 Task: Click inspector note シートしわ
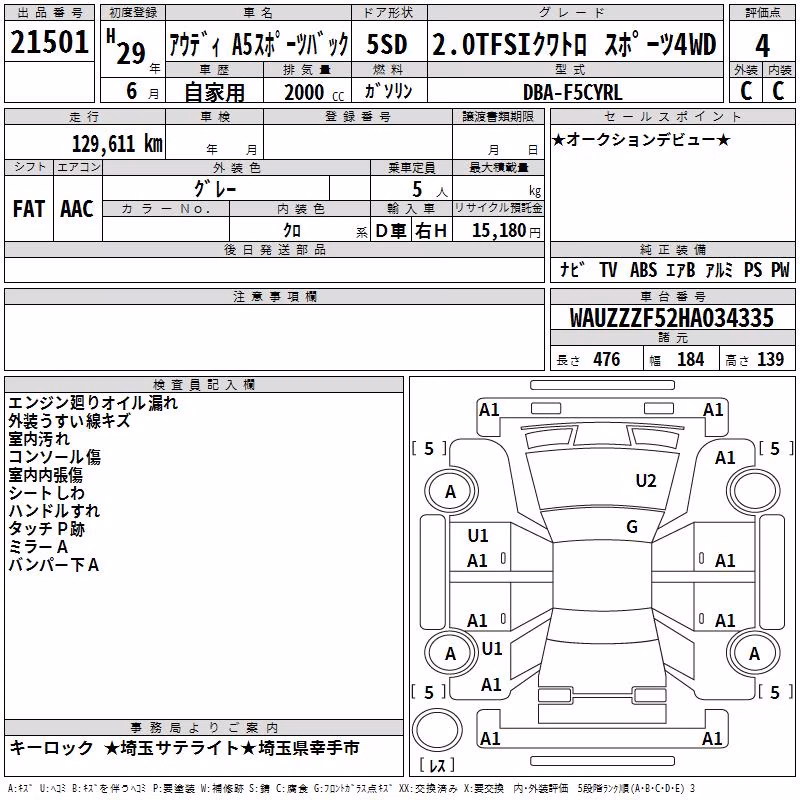click(x=46, y=493)
